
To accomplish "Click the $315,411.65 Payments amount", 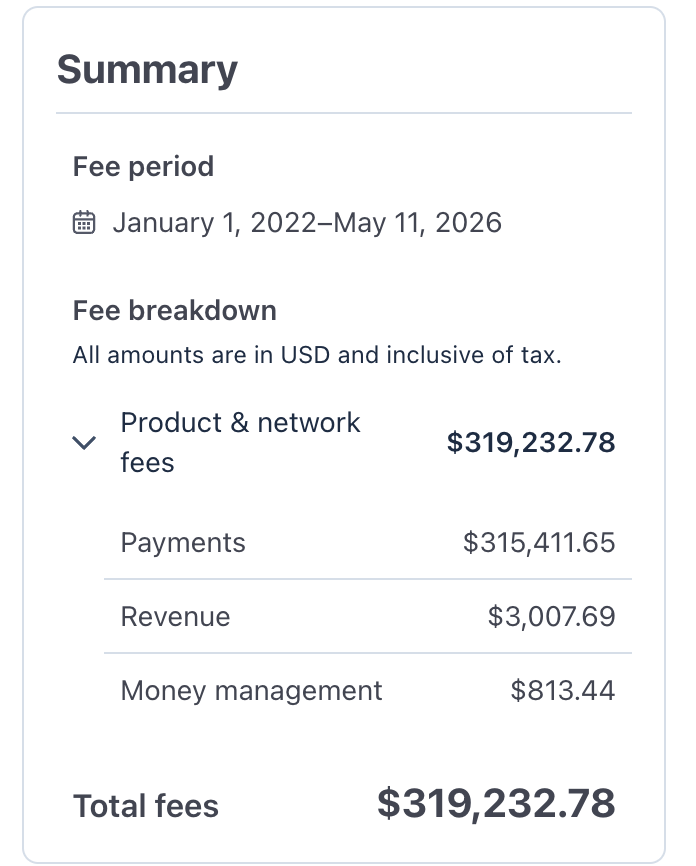I will click(x=539, y=542).
